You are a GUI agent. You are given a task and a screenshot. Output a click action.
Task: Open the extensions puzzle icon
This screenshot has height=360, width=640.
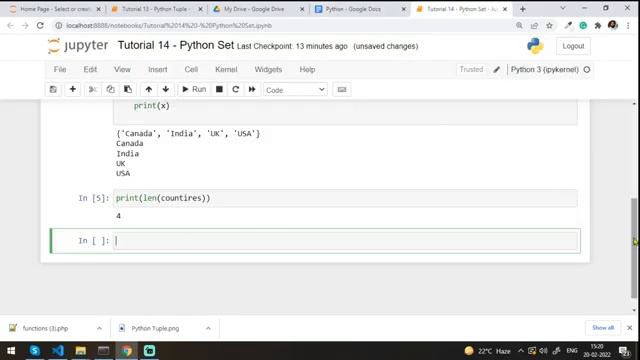(x=598, y=25)
